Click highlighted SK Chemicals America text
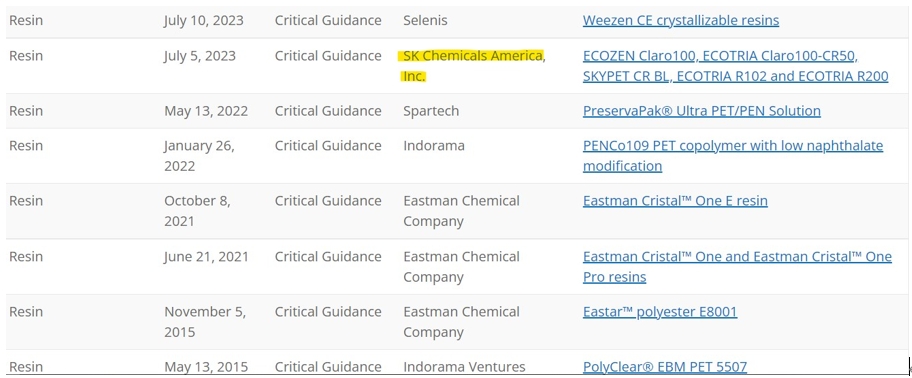This screenshot has width=912, height=378. (x=472, y=66)
